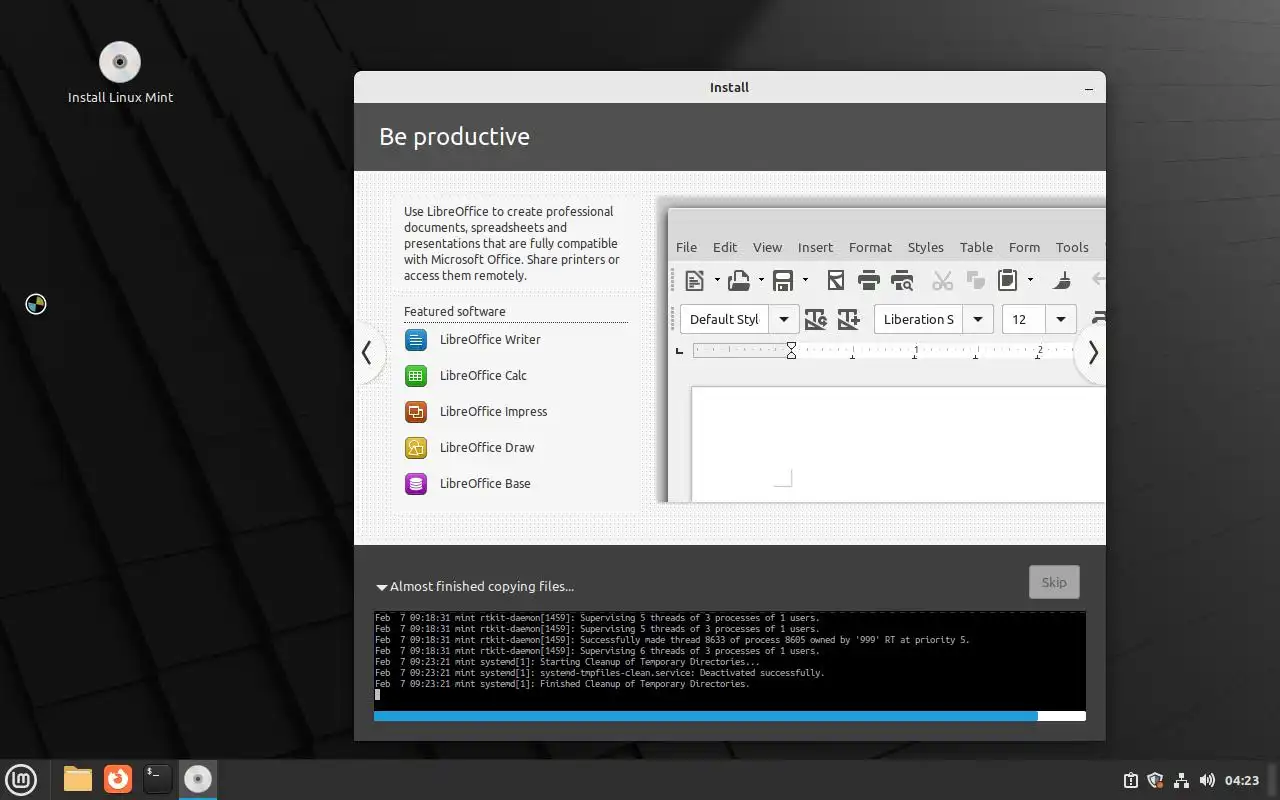Open the Tools menu in the slide
The width and height of the screenshot is (1280, 800).
(x=1072, y=247)
